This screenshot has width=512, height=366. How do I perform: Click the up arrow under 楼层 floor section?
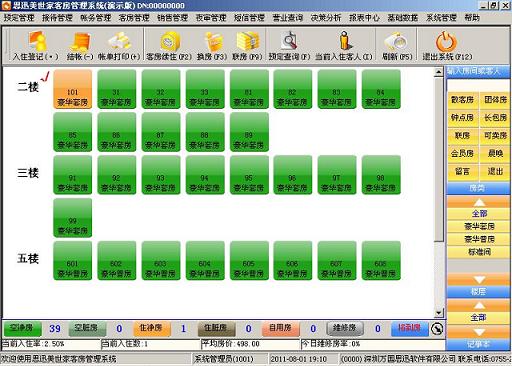point(479,305)
